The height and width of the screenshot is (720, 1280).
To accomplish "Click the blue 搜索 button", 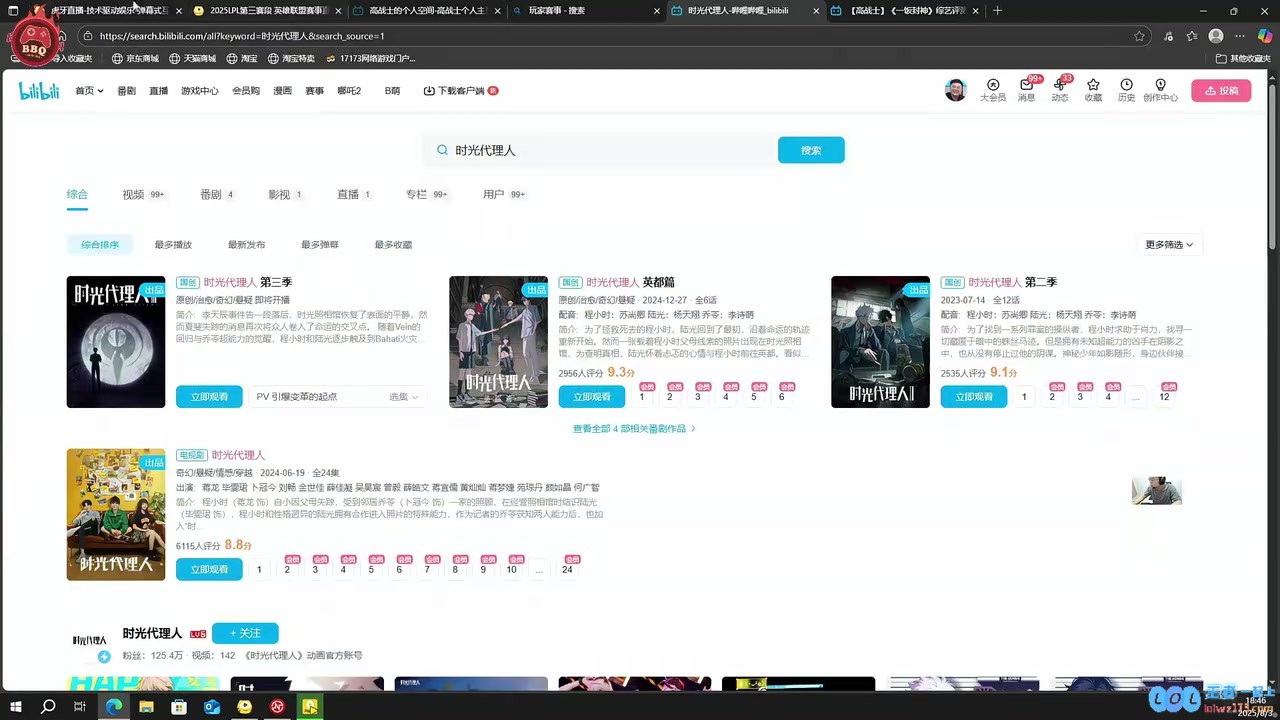I will pyautogui.click(x=811, y=150).
